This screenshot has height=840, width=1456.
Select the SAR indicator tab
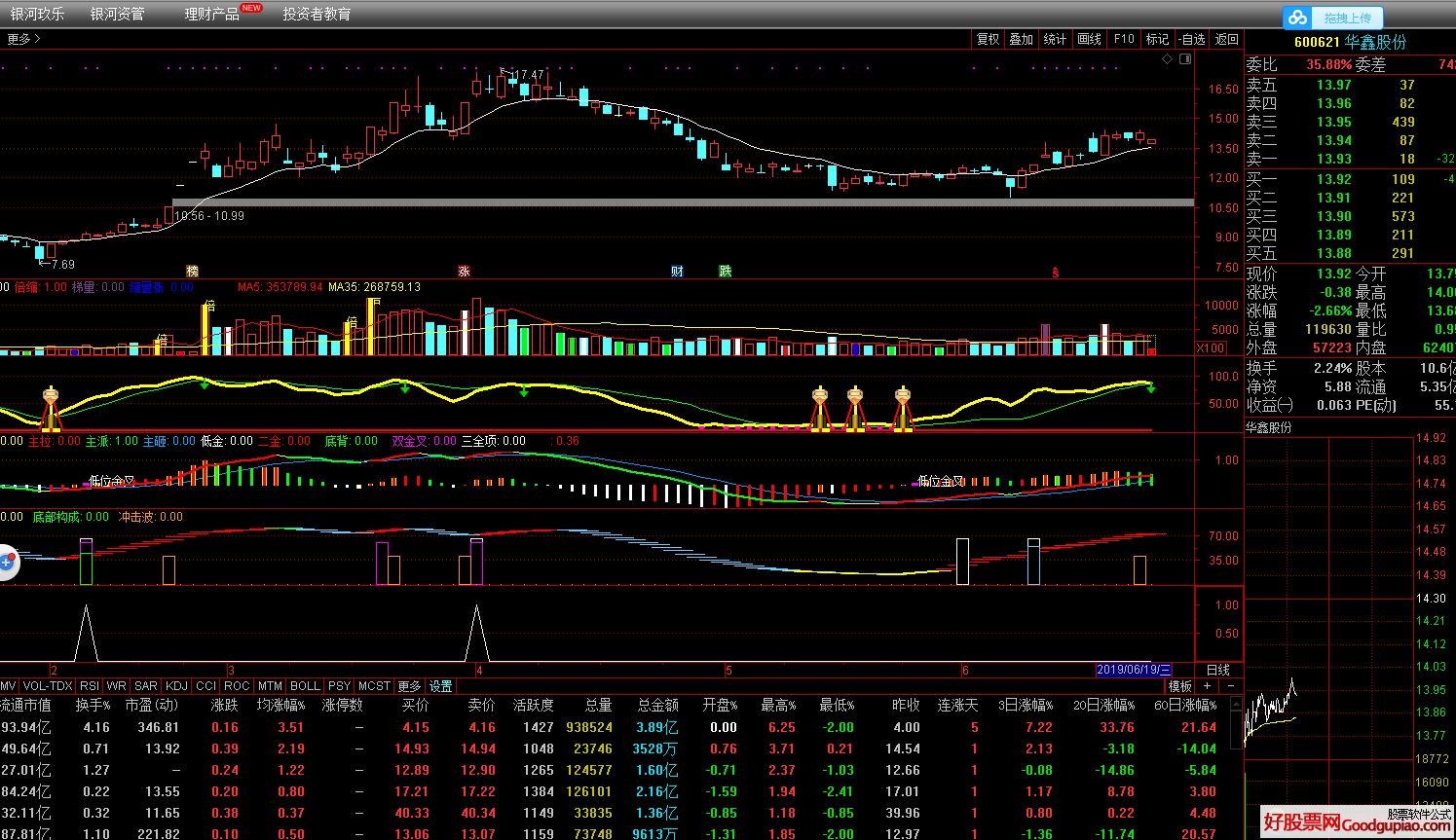click(x=146, y=686)
